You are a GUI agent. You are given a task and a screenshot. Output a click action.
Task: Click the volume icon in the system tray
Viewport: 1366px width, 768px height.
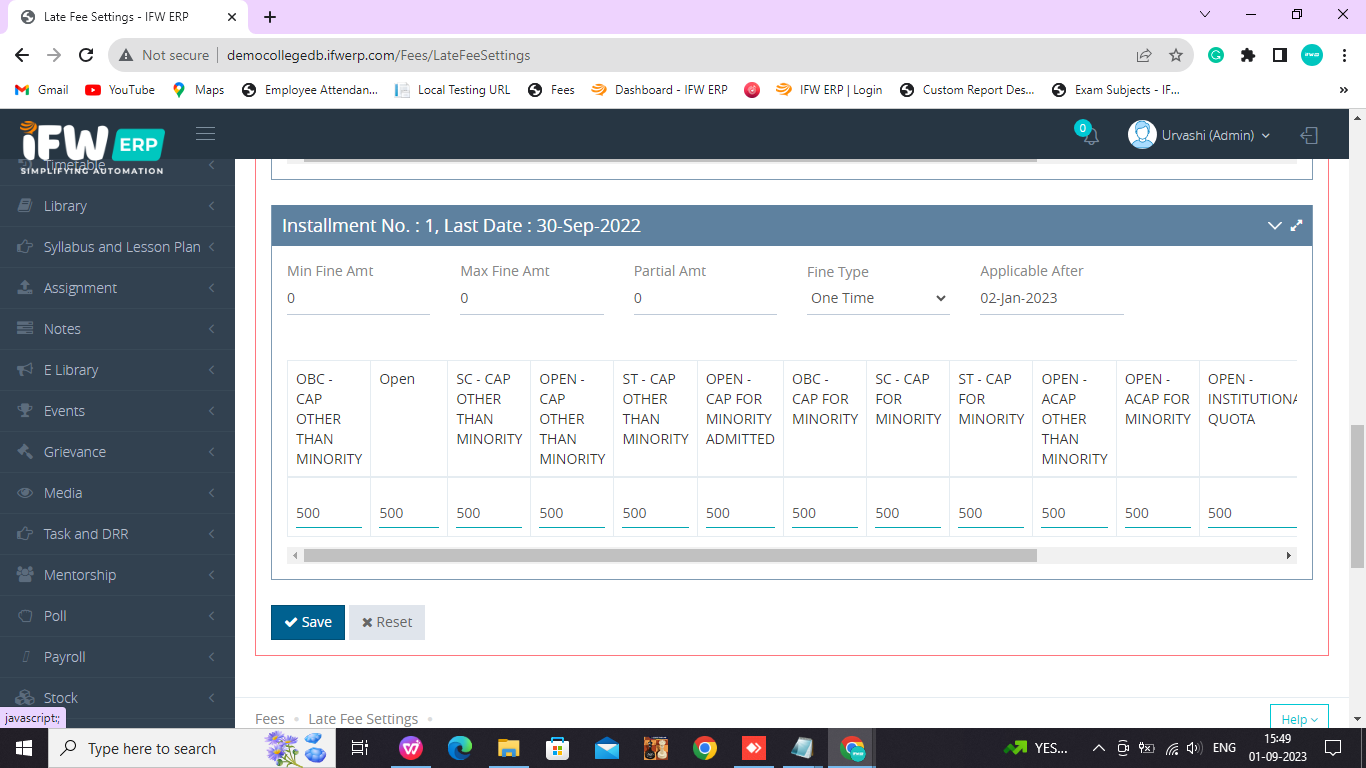pyautogui.click(x=1193, y=748)
